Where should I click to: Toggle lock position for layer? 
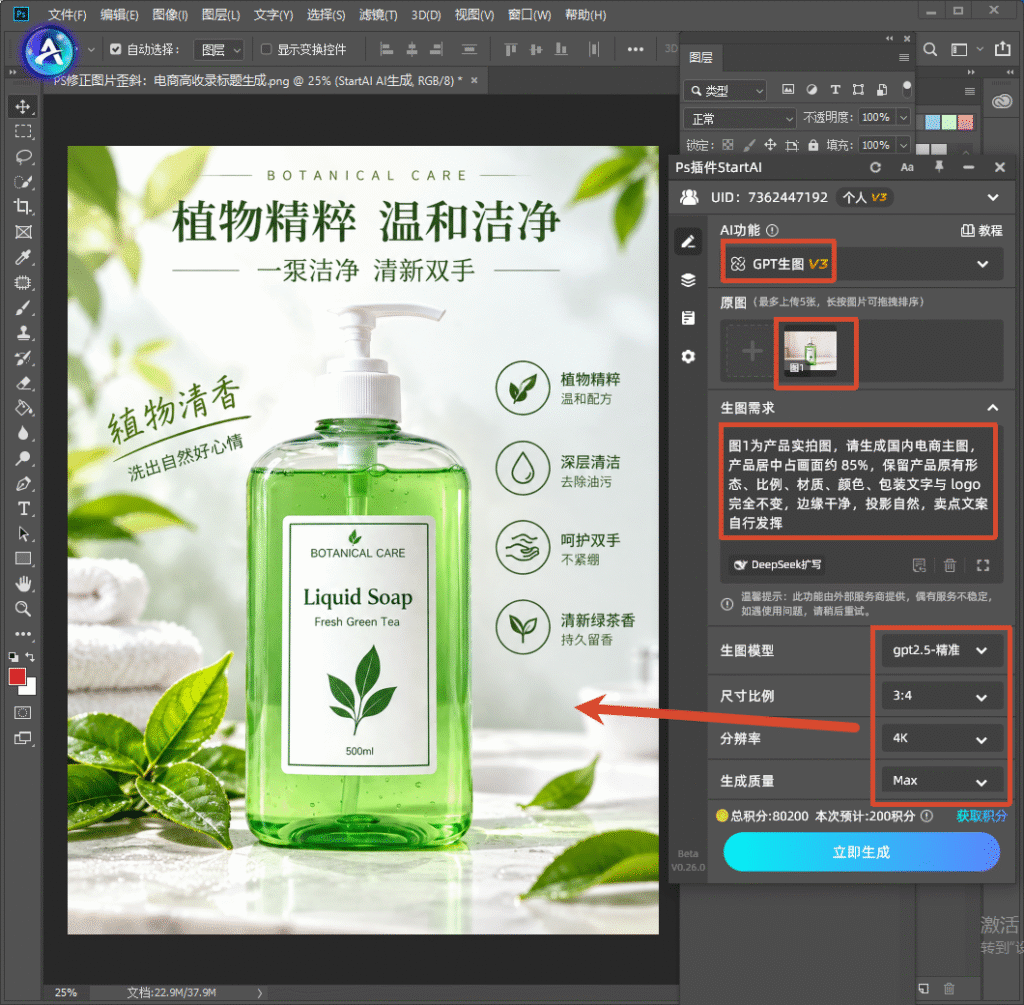click(771, 145)
